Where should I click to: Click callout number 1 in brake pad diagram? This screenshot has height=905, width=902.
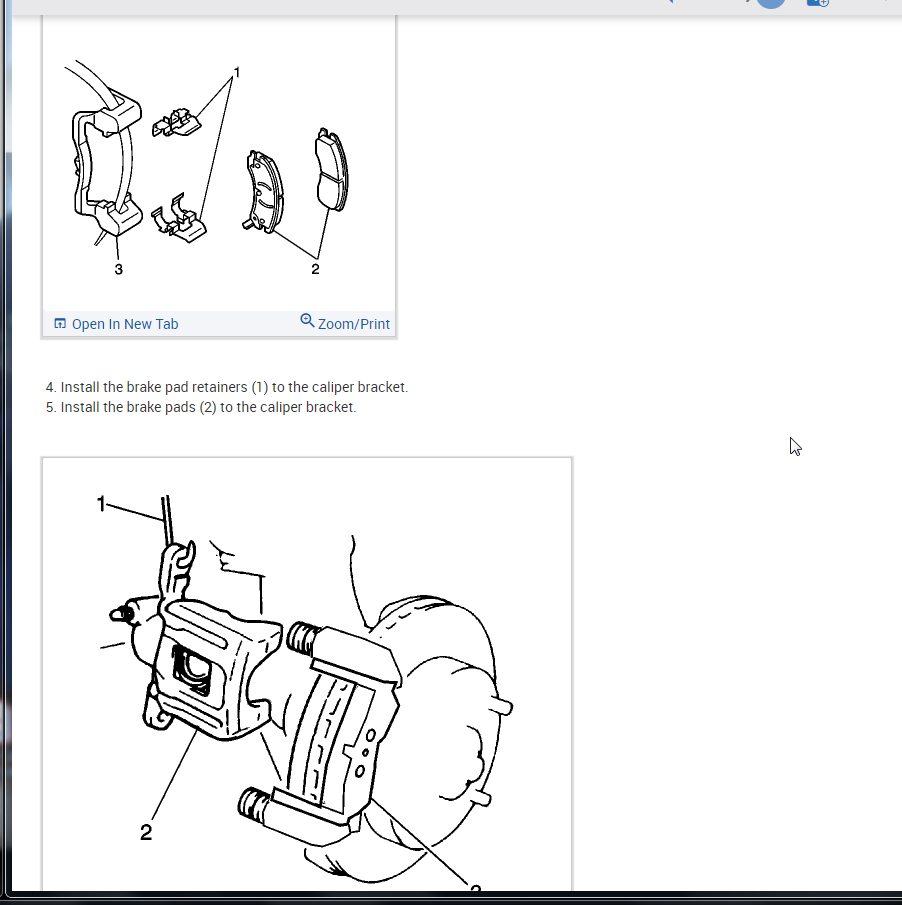pos(237,72)
